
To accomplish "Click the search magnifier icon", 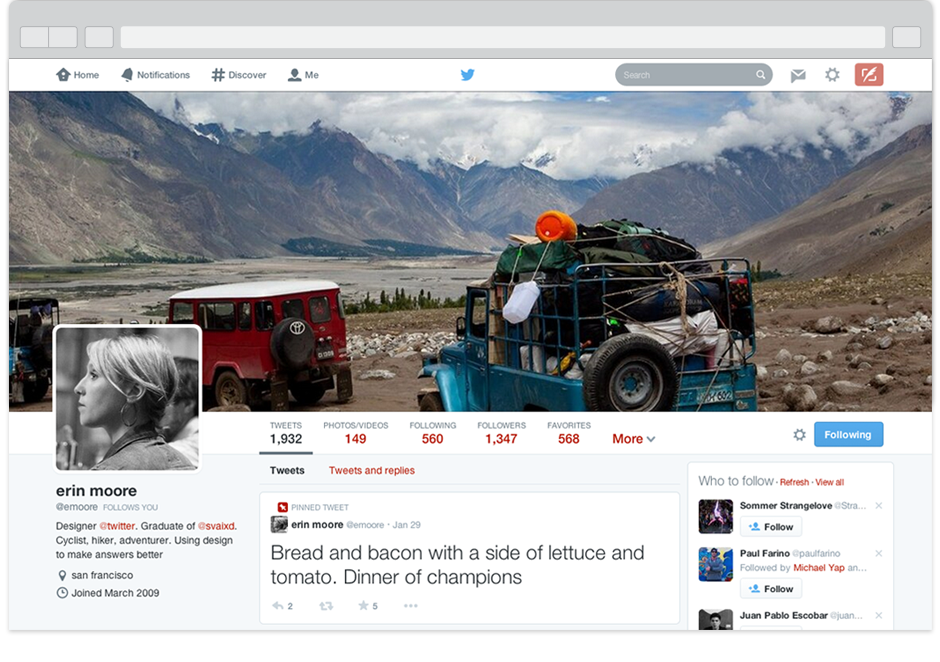I will coord(761,75).
